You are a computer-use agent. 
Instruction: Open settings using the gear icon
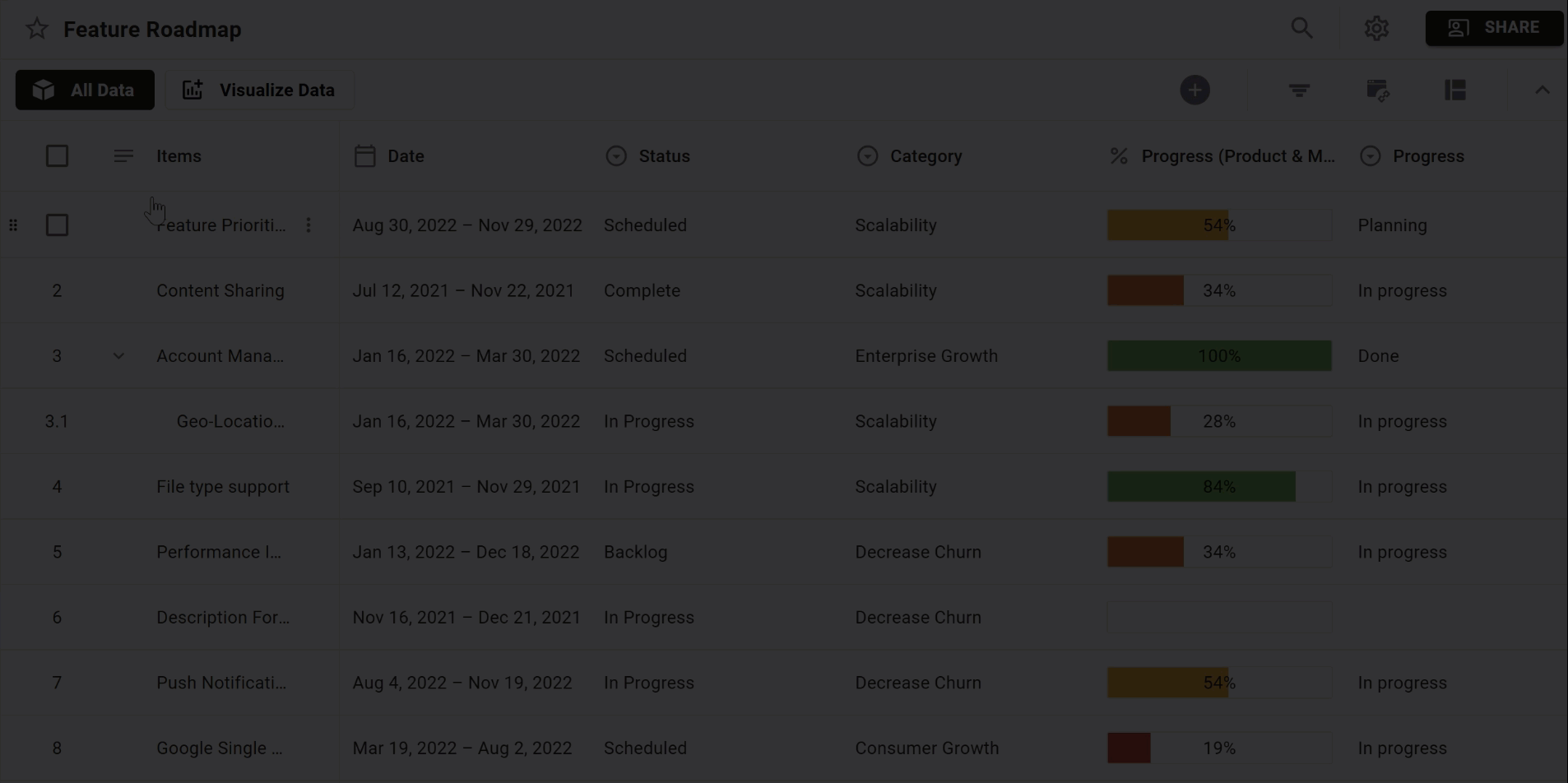(1376, 27)
